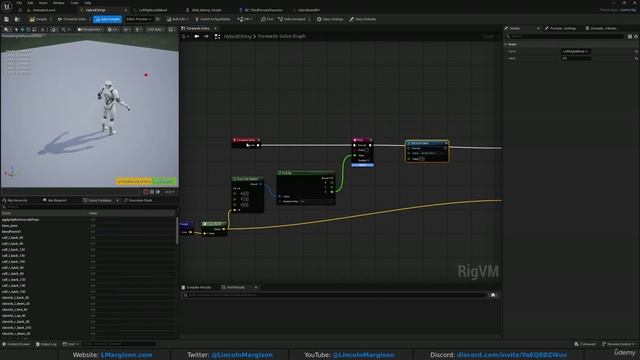Open the Diff dropdown
The height and width of the screenshot is (360, 640).
click(x=245, y=19)
